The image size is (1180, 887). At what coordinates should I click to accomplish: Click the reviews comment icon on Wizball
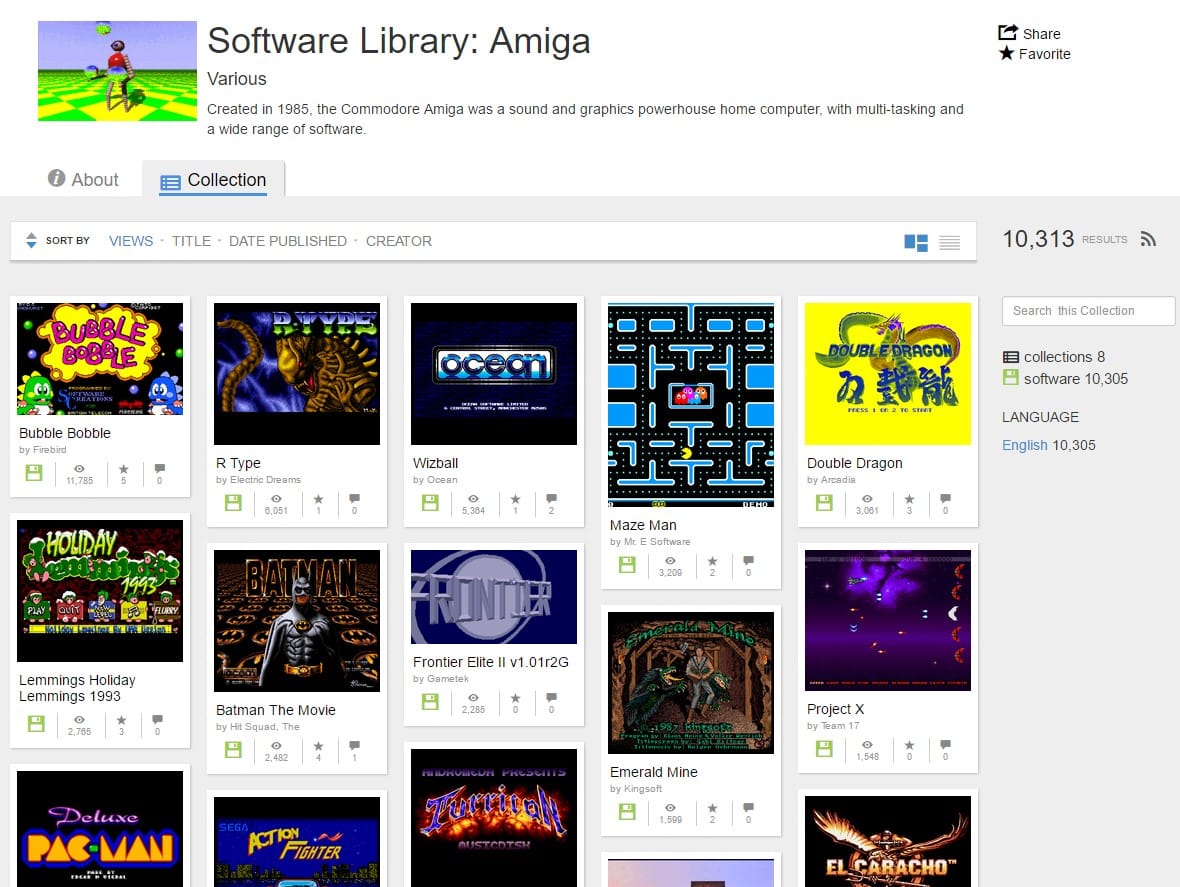coord(552,498)
